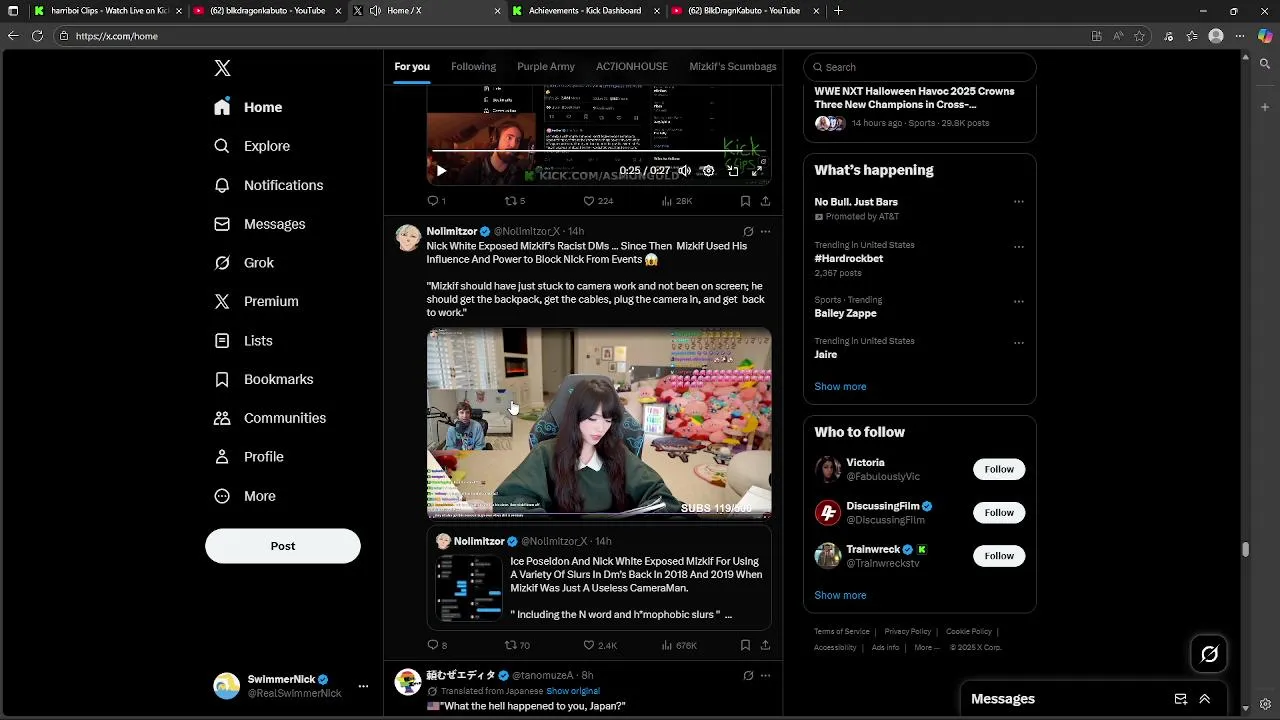
Task: Bookmark the video post with 28K views
Action: coord(745,201)
